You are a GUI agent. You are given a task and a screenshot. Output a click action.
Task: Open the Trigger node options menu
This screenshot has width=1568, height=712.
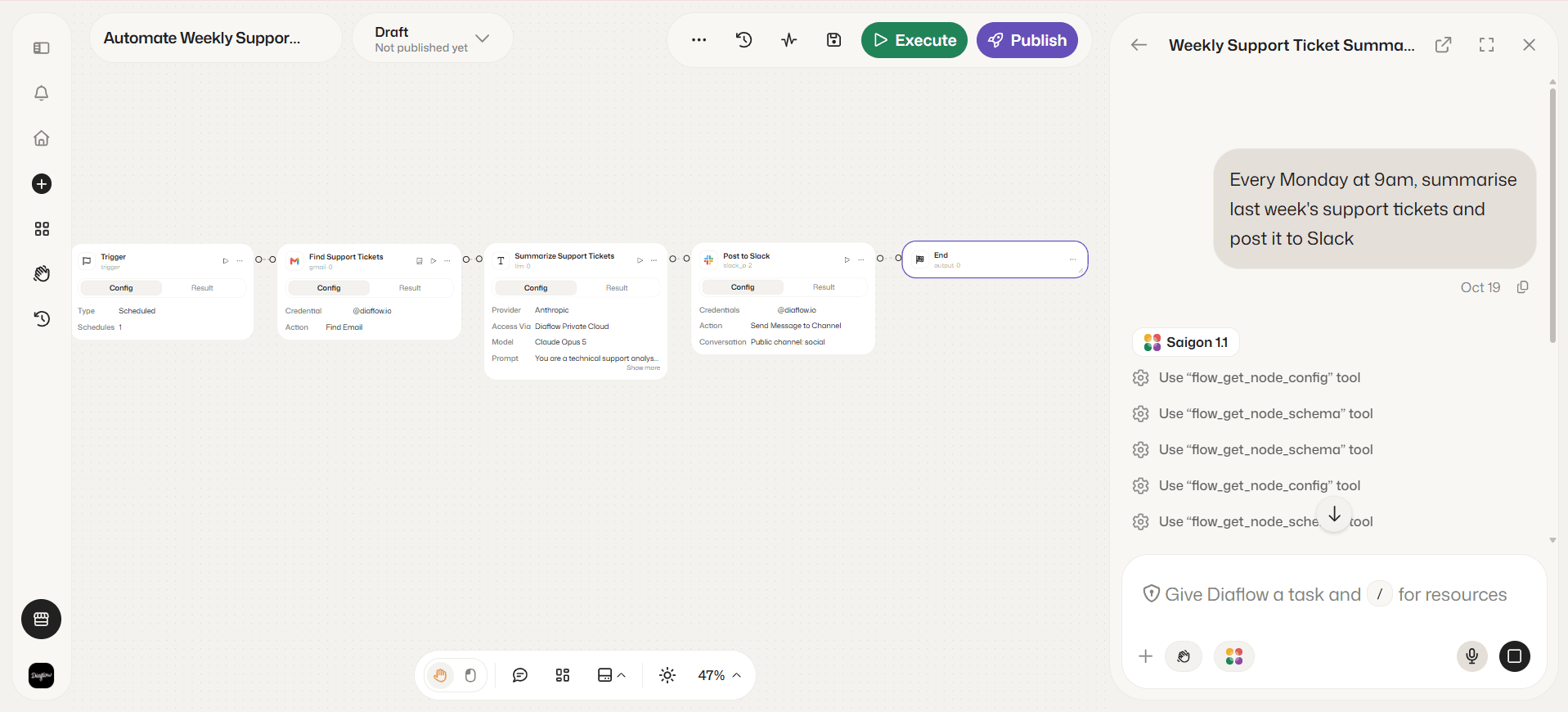point(240,261)
